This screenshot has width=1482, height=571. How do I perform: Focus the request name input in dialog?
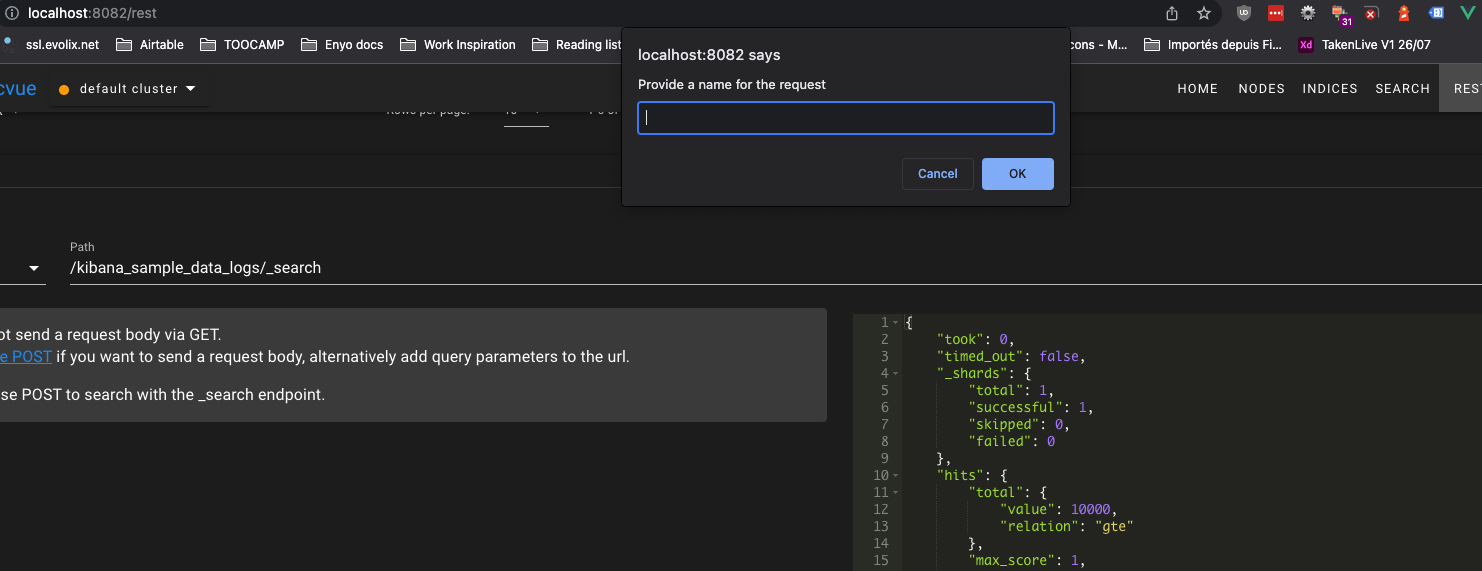pos(846,118)
